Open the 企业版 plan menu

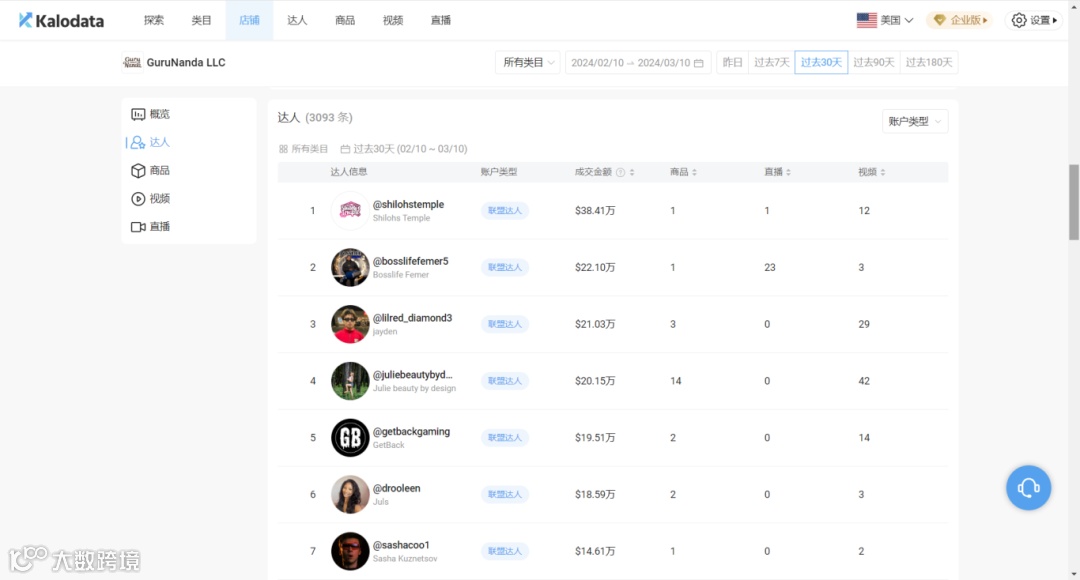[959, 21]
